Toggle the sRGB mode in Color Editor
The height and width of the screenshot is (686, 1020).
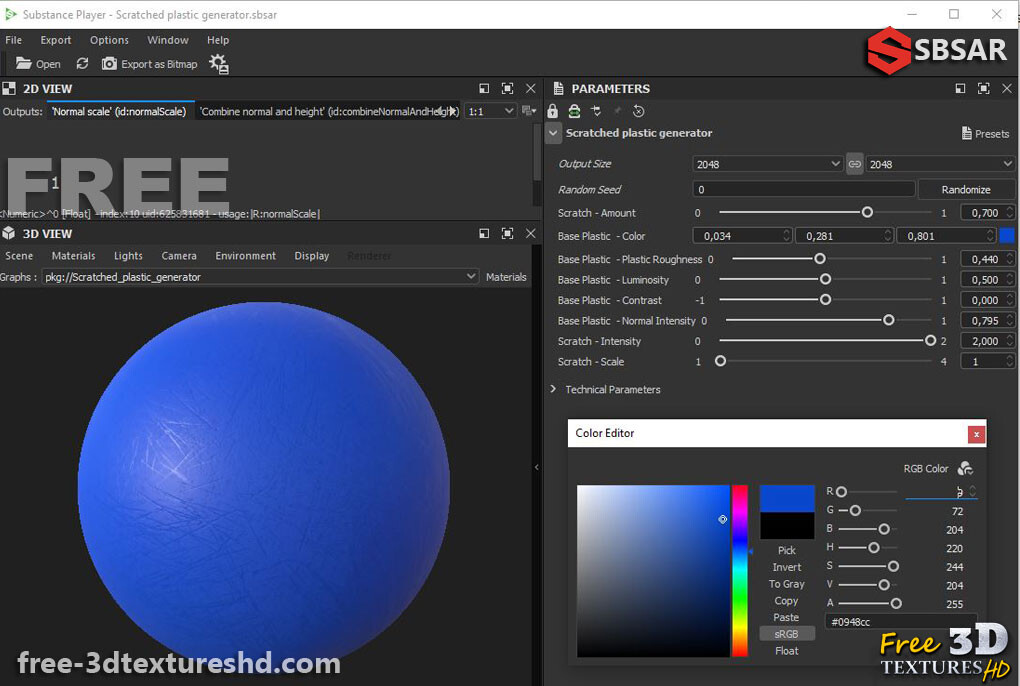(787, 634)
